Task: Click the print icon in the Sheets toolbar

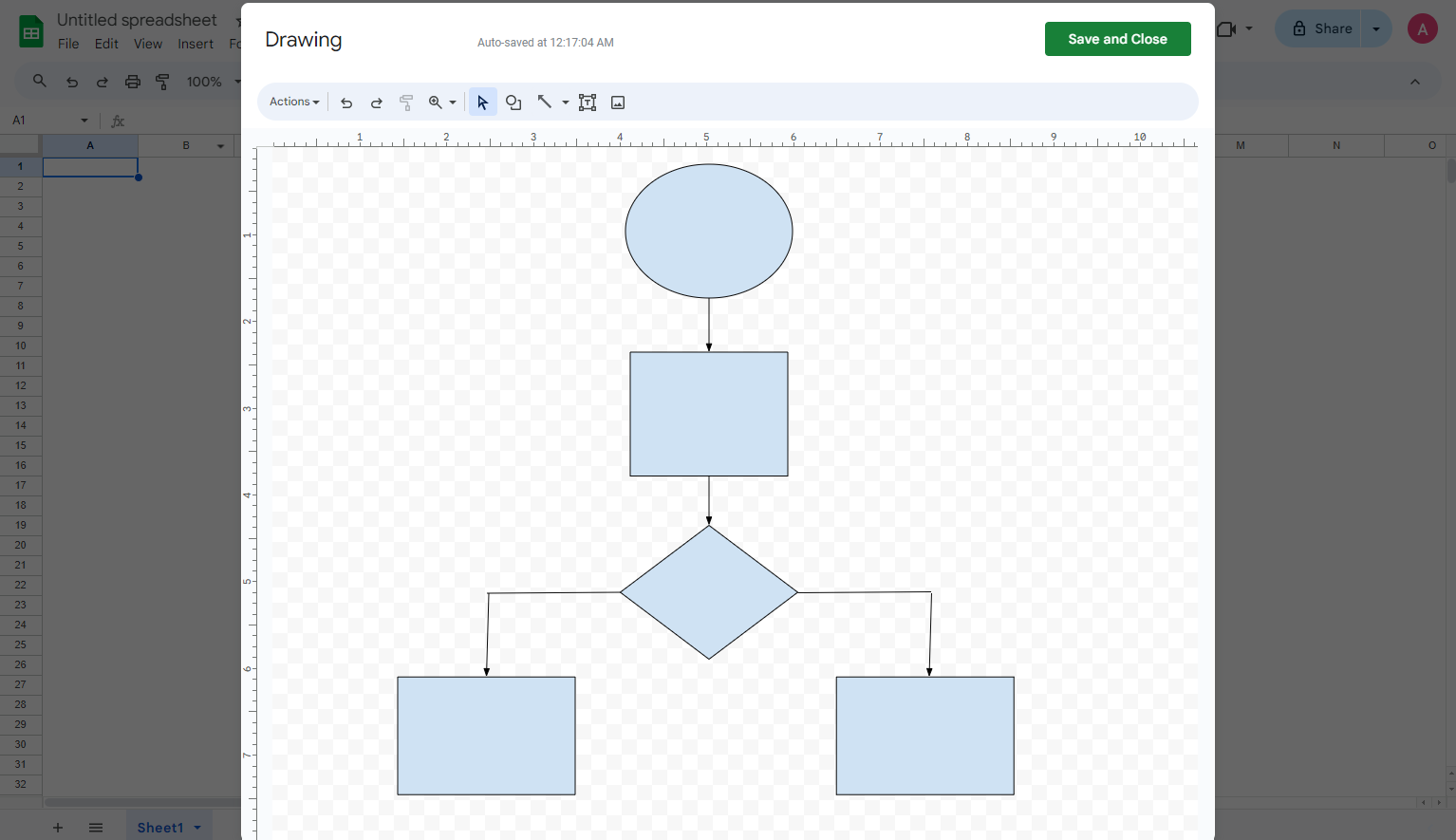Action: [133, 82]
